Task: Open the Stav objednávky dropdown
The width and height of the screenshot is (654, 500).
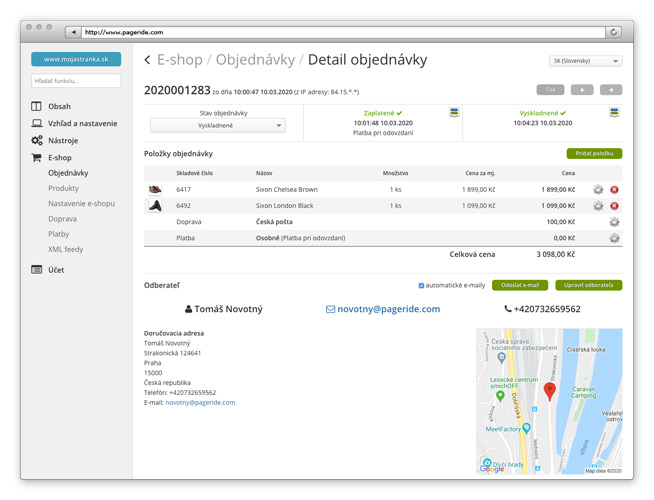Action: 217,126
